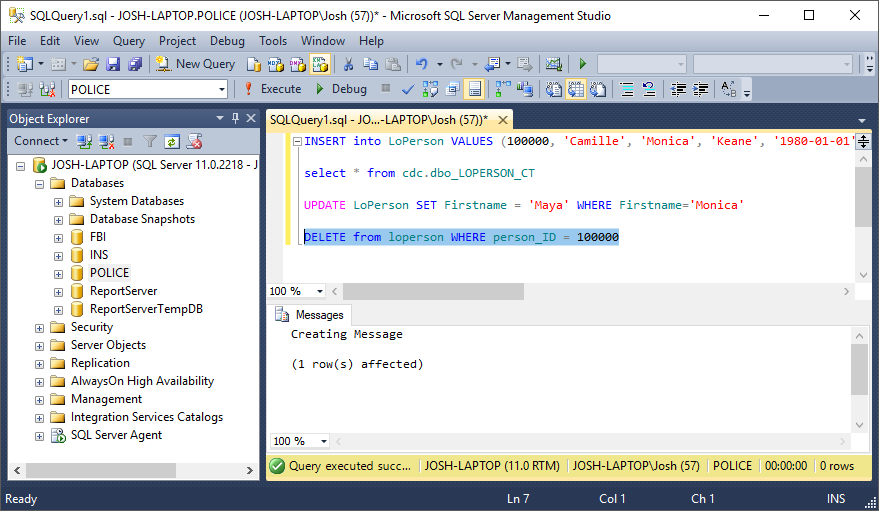Click the Connect Object Explorer icon
This screenshot has width=879, height=511.
click(85, 141)
